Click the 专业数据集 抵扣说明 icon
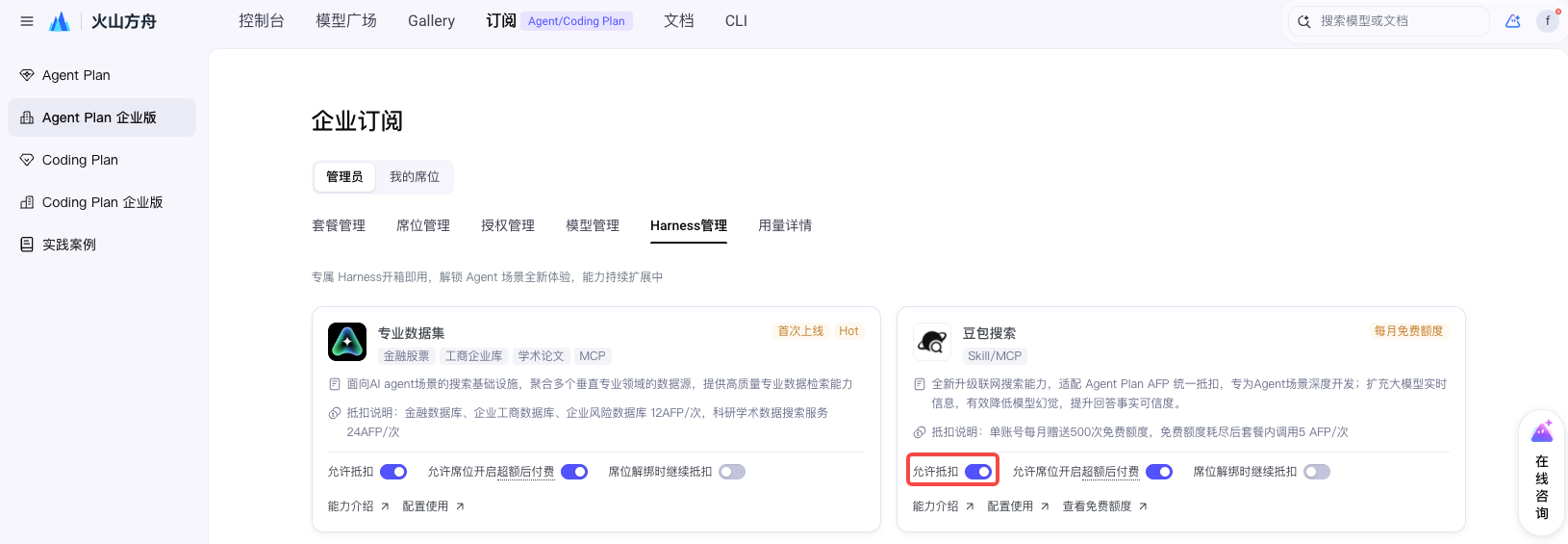The image size is (1568, 544). pos(335,413)
